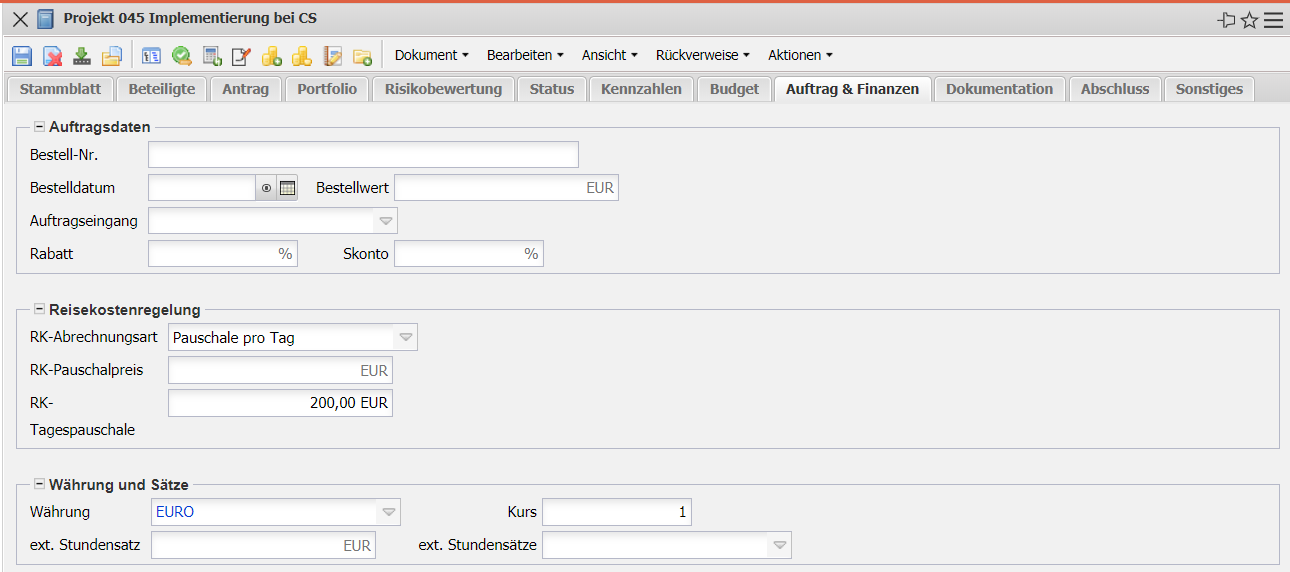Click the green download arrow toolbar icon

pyautogui.click(x=82, y=56)
